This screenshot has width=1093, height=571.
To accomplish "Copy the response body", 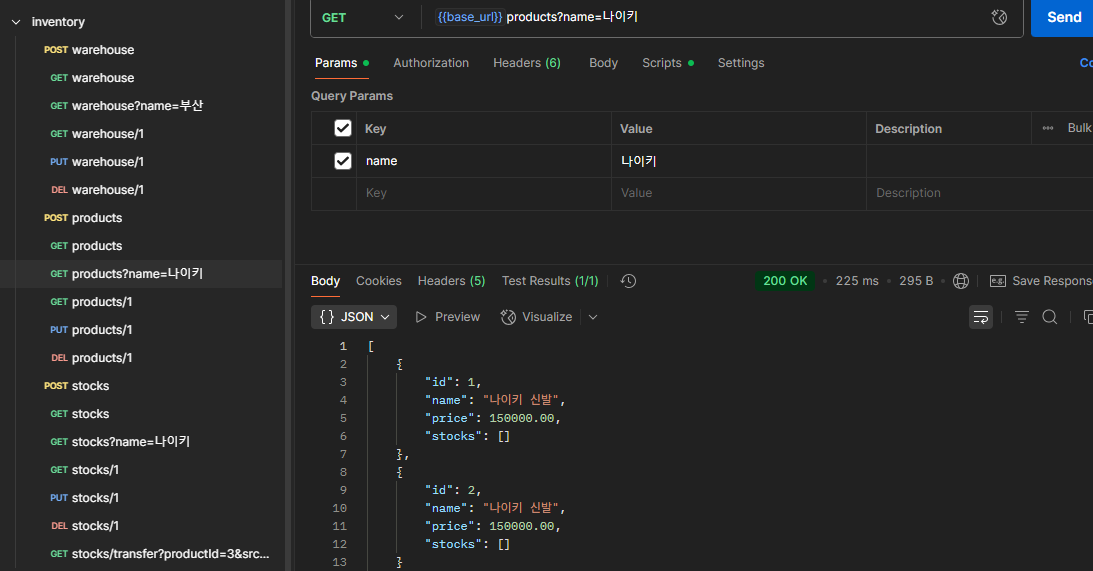I will (x=1087, y=317).
